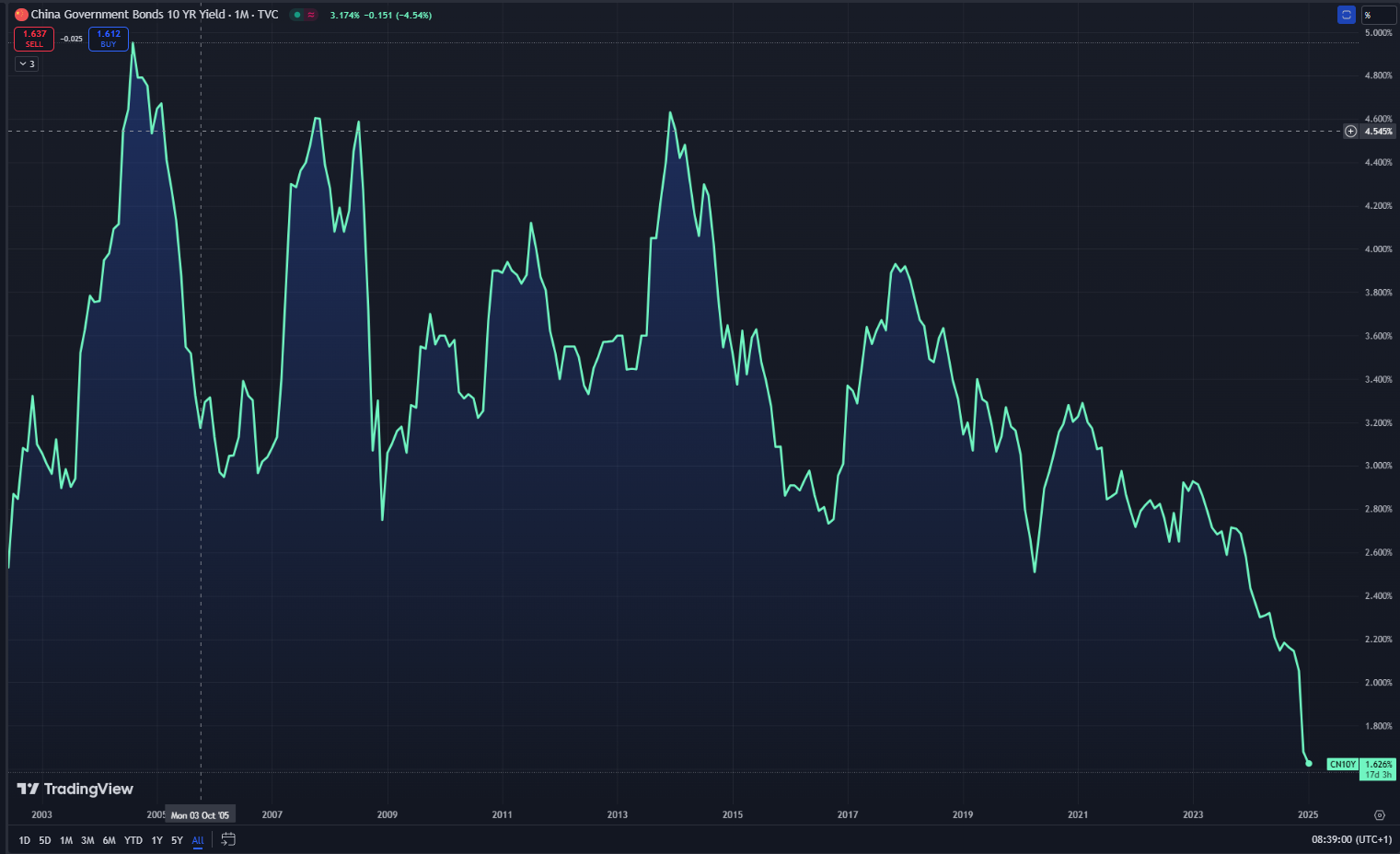Click the plus icon on price axis

[1350, 132]
